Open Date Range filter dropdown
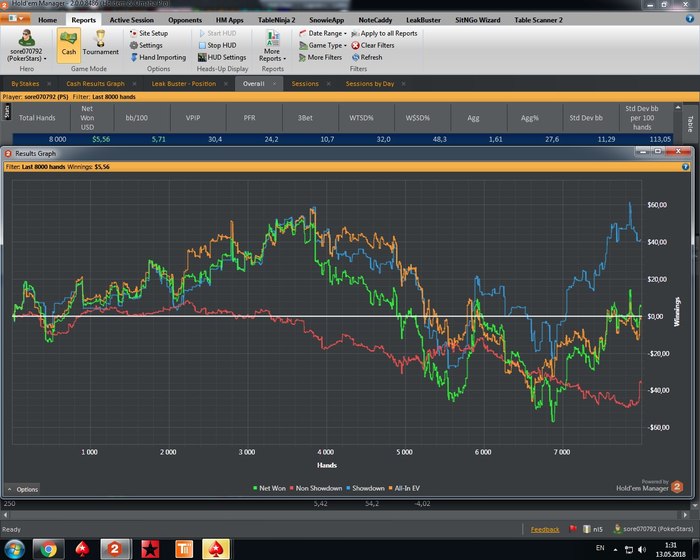 coord(323,33)
